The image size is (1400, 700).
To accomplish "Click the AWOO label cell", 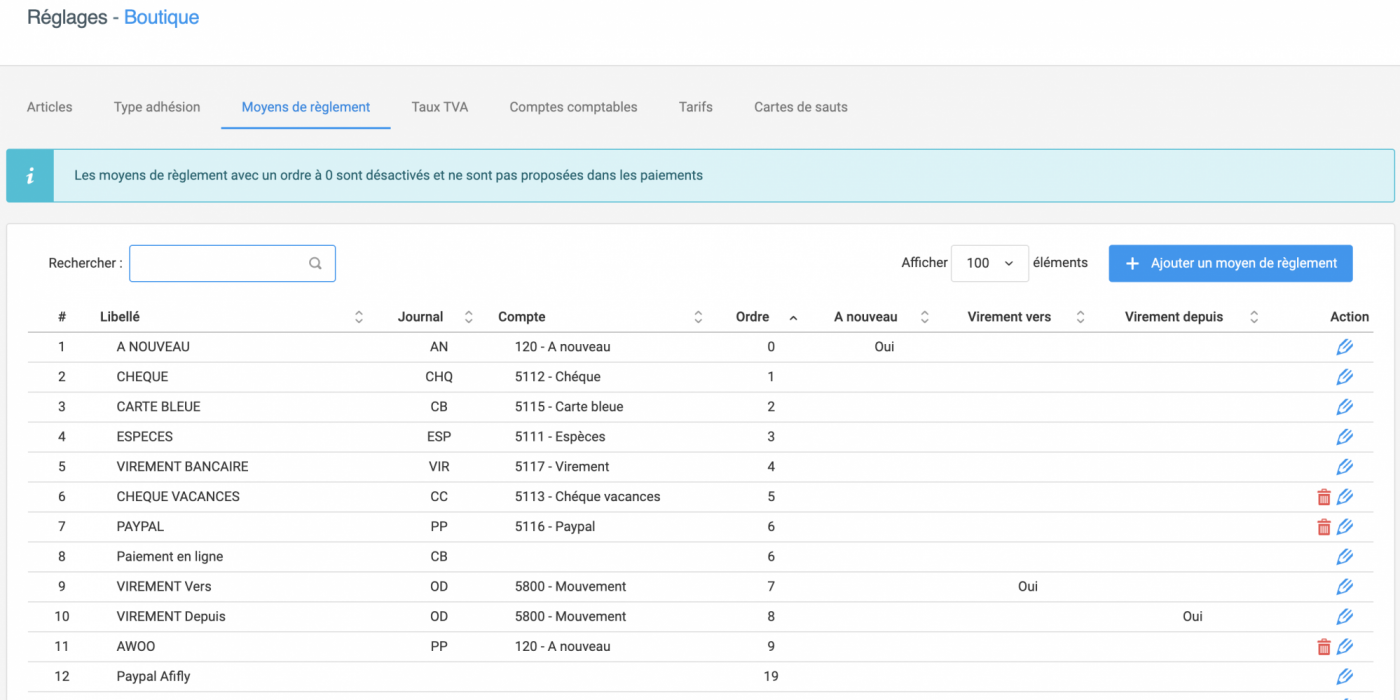I will point(136,647).
